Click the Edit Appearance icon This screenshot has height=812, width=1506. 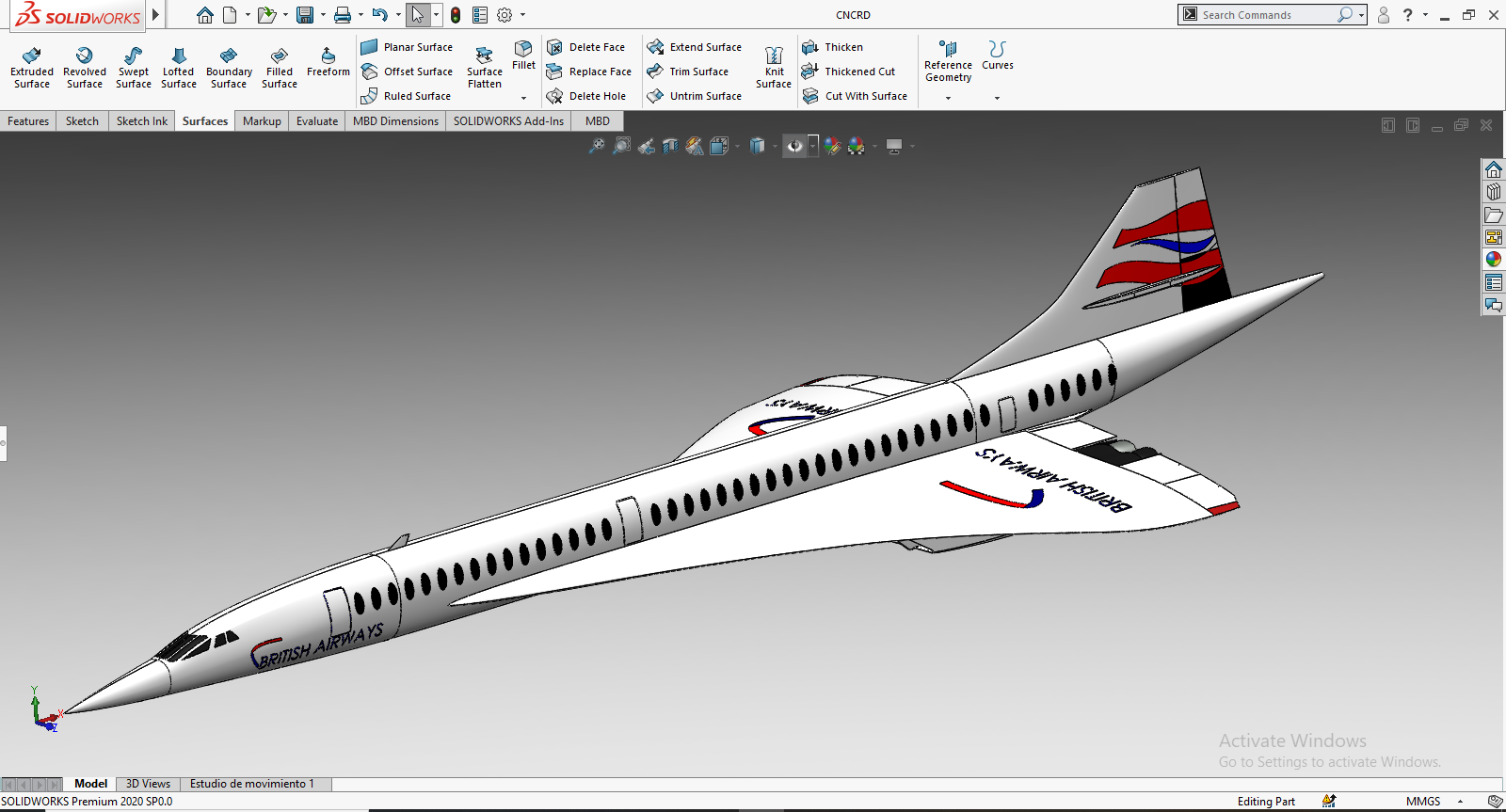coord(832,146)
